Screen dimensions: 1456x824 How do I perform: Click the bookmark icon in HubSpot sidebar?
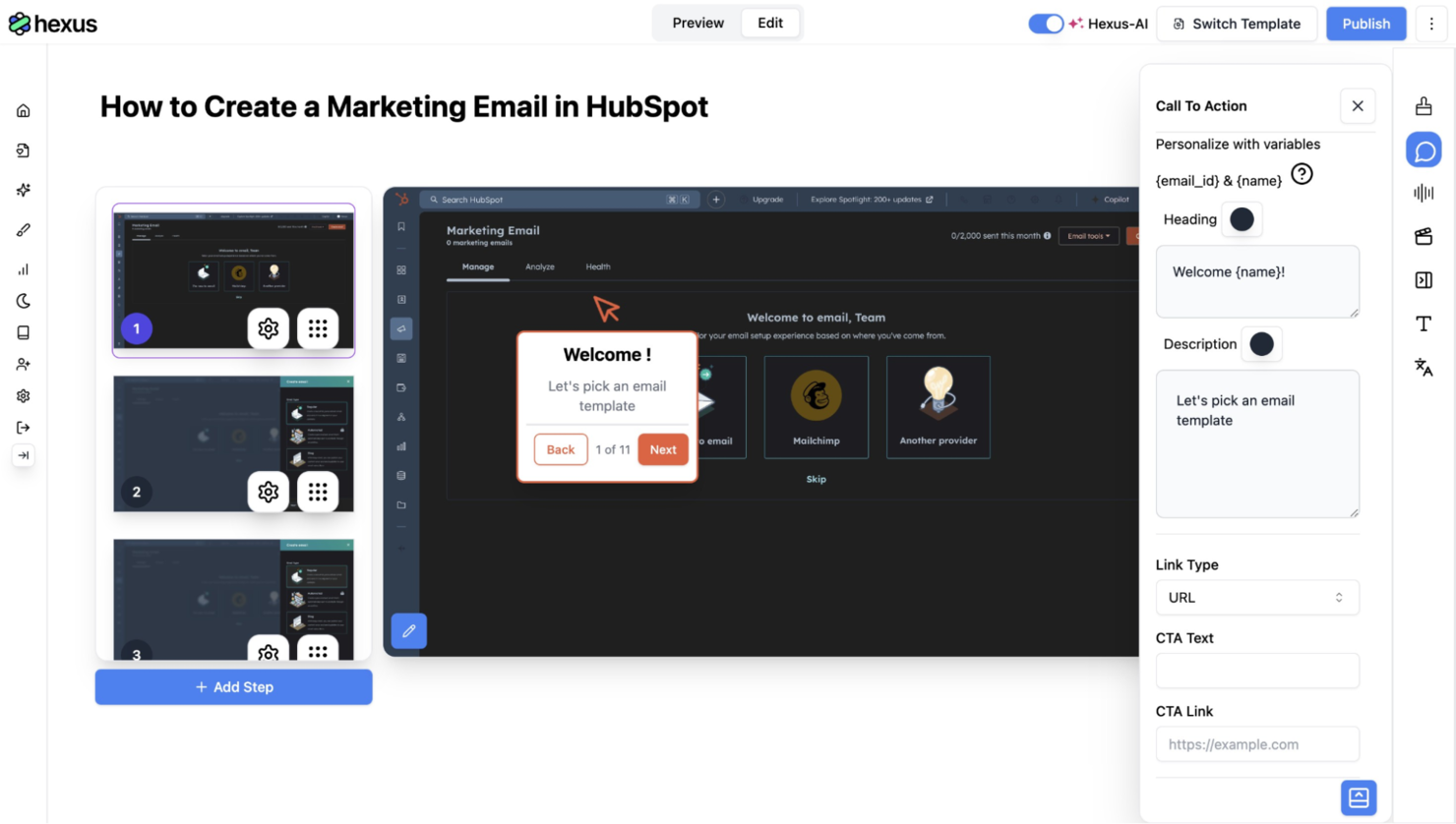coord(401,227)
